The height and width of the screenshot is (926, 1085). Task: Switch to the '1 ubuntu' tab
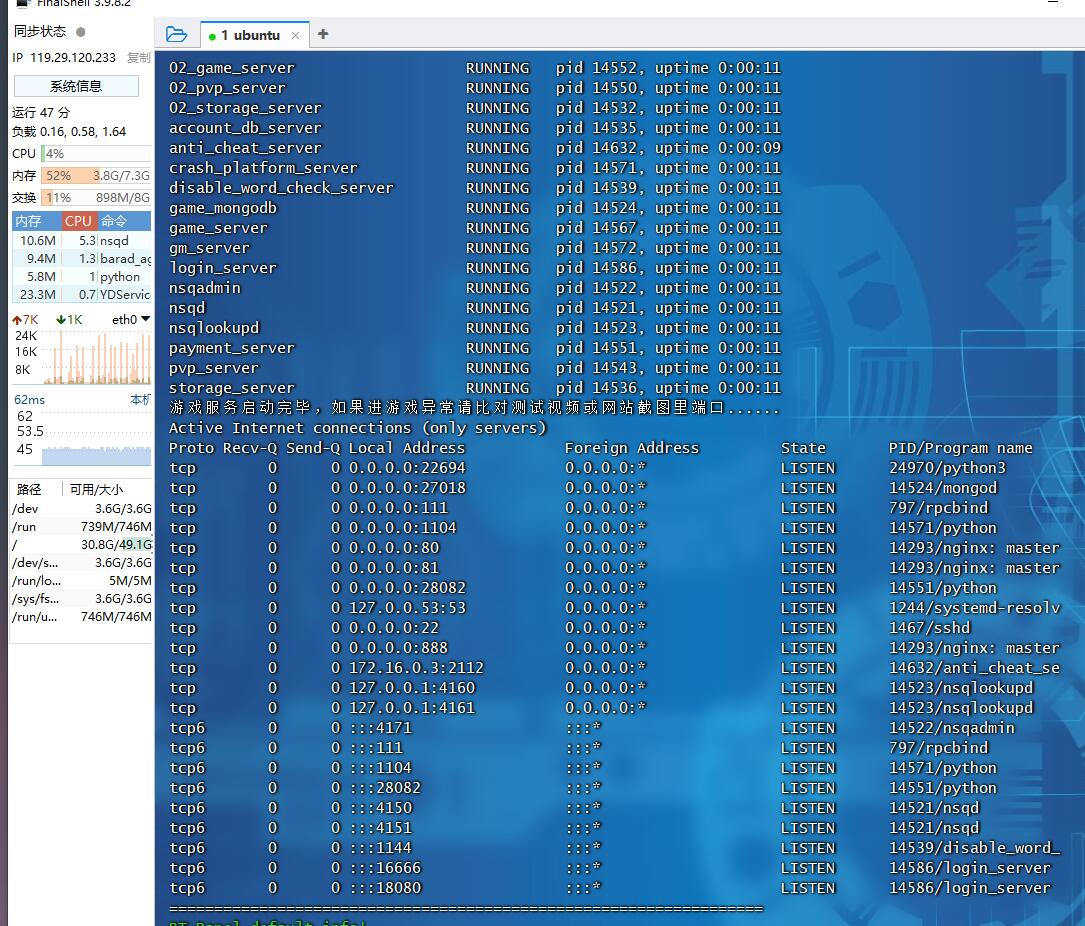click(250, 35)
